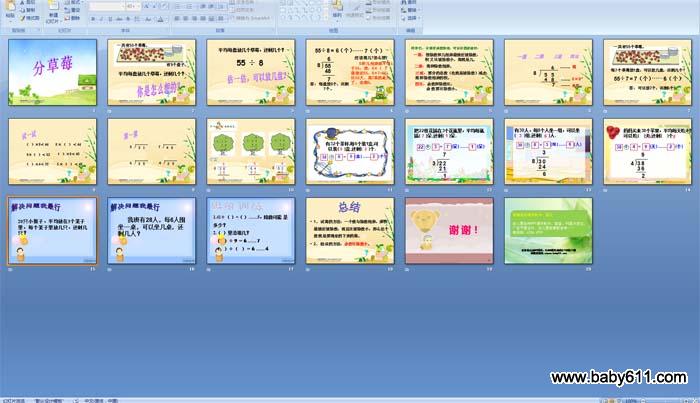Screen dimensions: 700x403
Task: Select slide 12 showing 22 divided by 3
Action: click(x=449, y=151)
